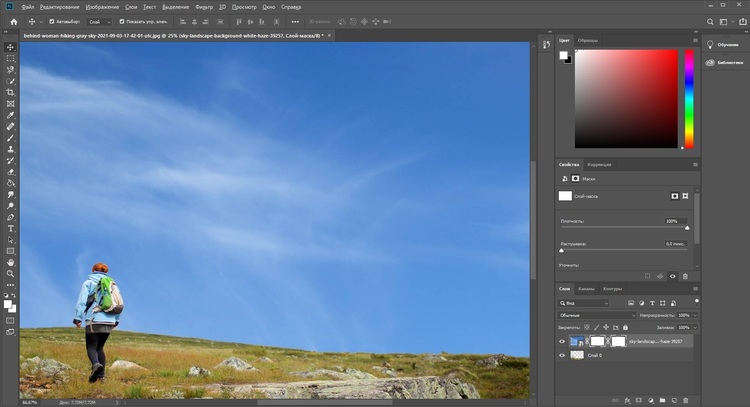Open the layer filter Вид dropdown
Viewport: 750px width, 407px height.
click(x=584, y=302)
